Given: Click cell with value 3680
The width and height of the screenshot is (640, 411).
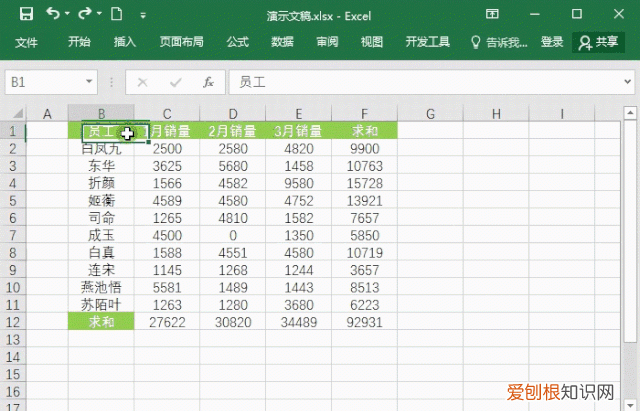Looking at the screenshot, I should point(299,305).
